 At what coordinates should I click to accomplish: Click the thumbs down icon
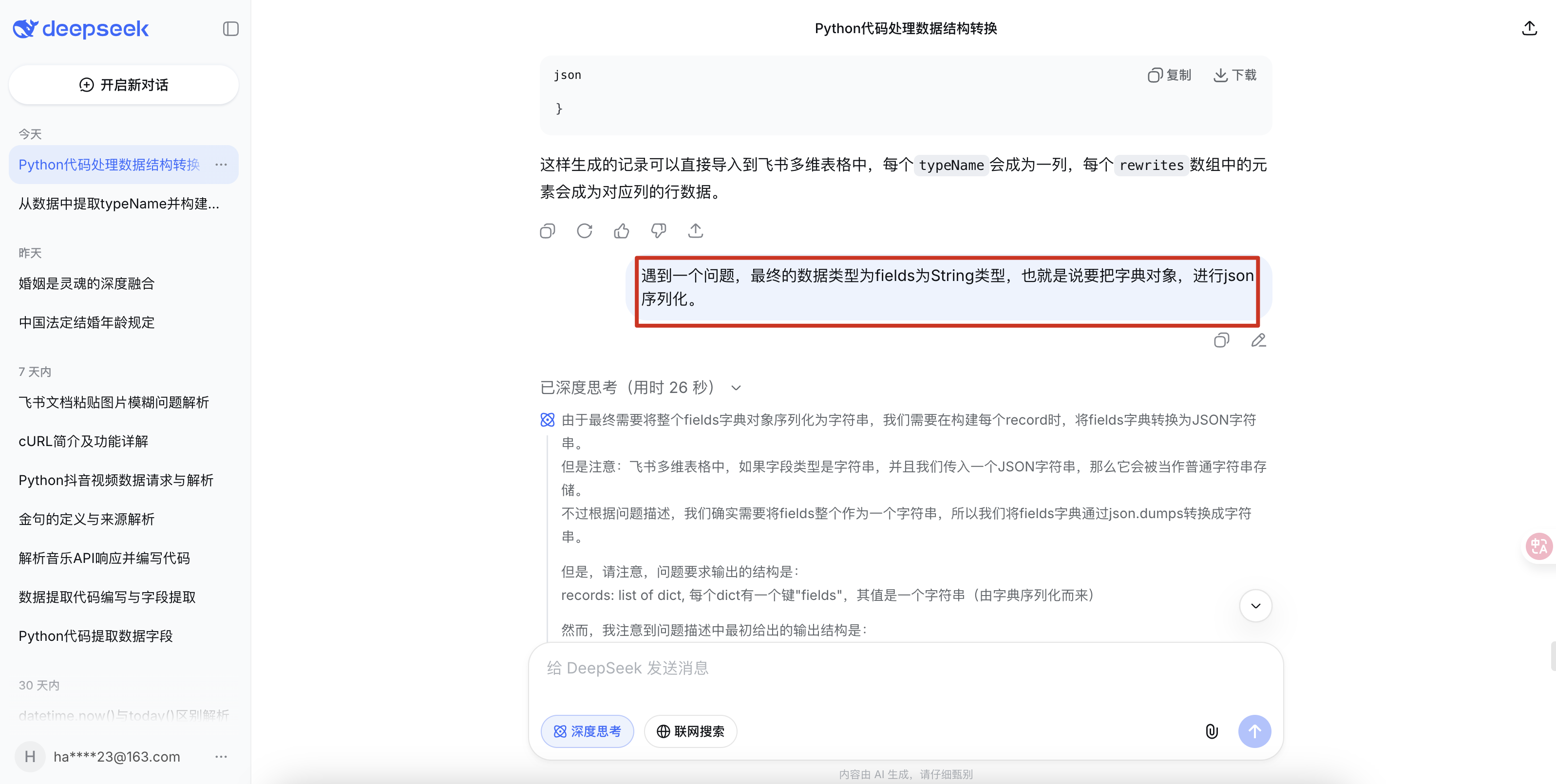(658, 231)
